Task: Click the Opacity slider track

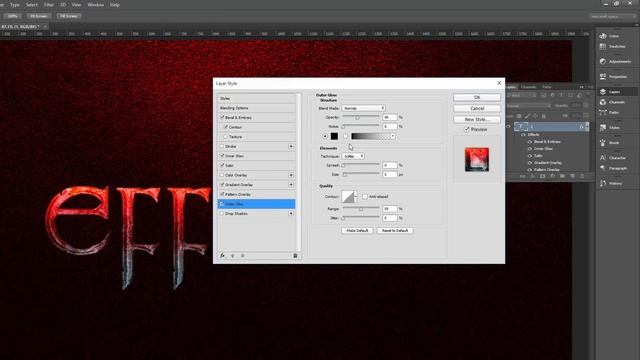Action: [x=361, y=116]
